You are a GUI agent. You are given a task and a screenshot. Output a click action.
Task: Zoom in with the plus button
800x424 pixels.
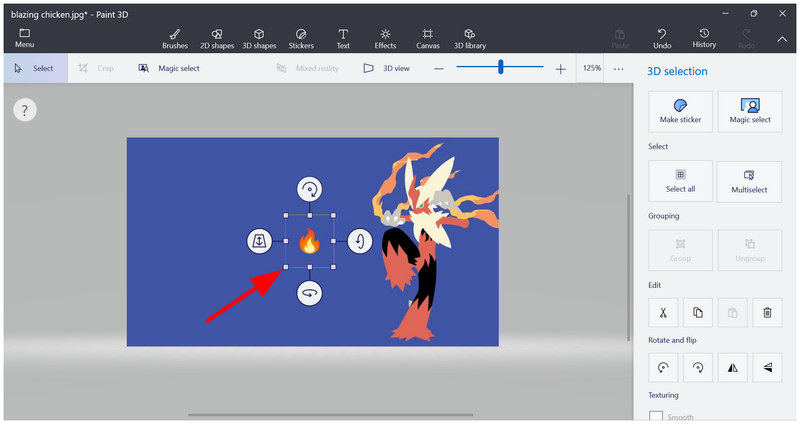(560, 69)
